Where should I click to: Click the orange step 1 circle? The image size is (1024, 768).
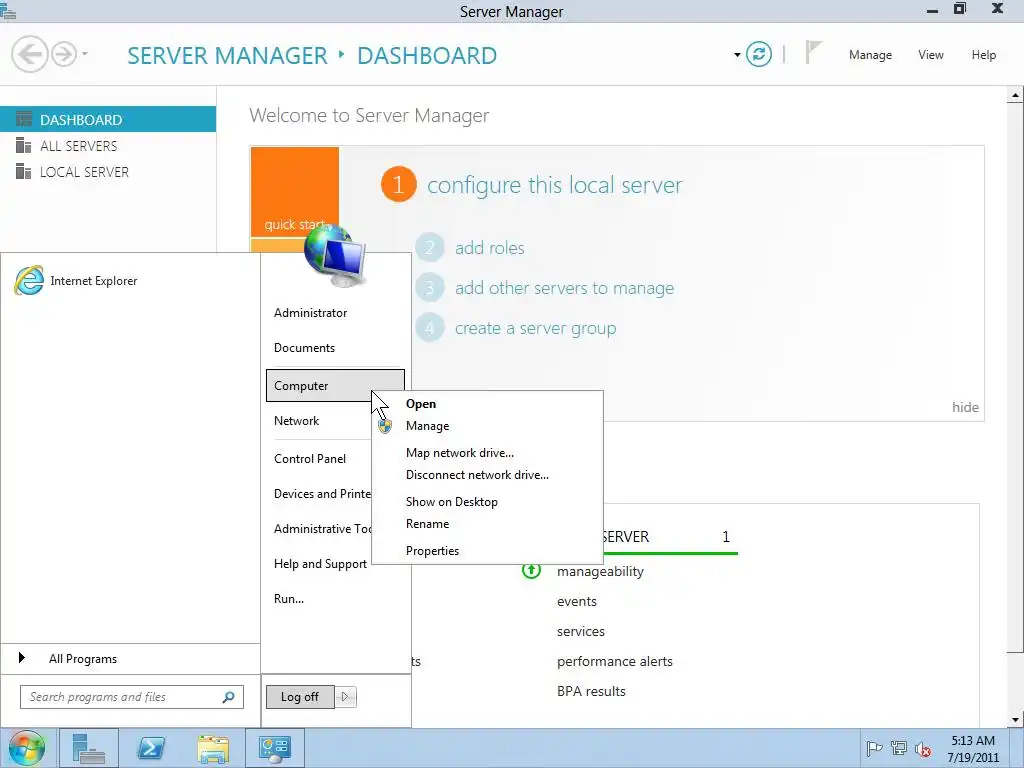click(x=398, y=184)
